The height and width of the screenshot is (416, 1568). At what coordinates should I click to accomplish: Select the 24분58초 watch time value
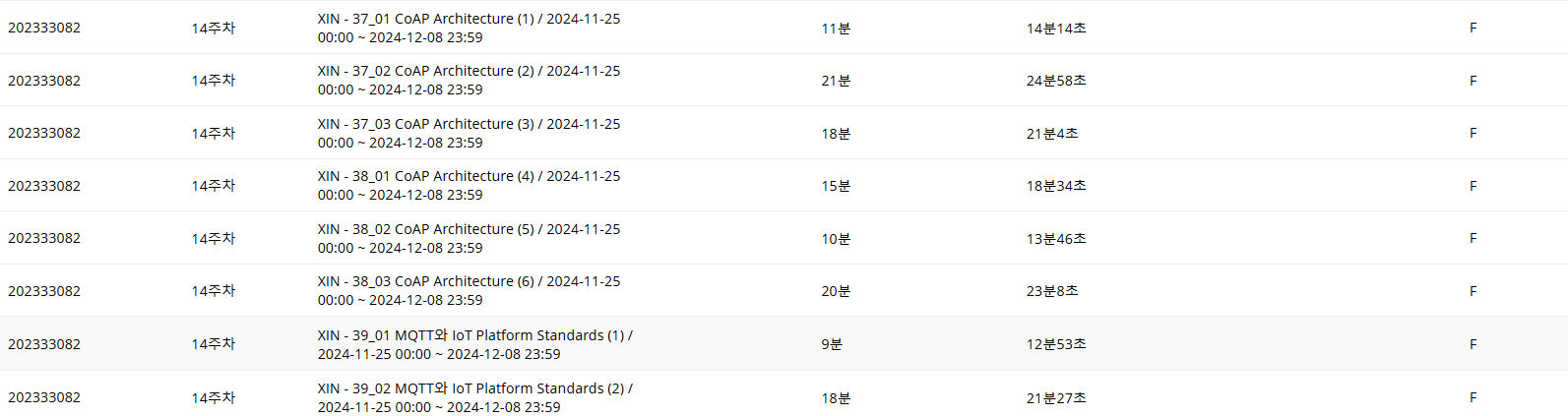(1056, 81)
